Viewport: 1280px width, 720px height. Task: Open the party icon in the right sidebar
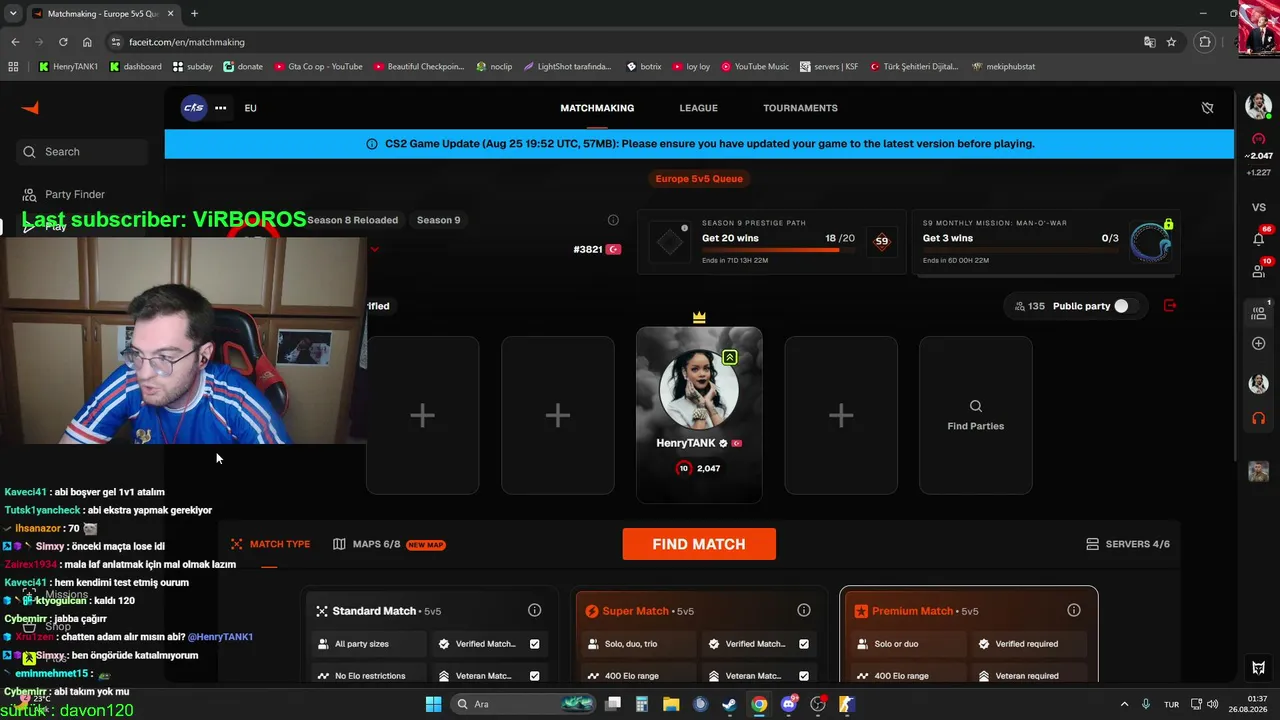click(1259, 313)
